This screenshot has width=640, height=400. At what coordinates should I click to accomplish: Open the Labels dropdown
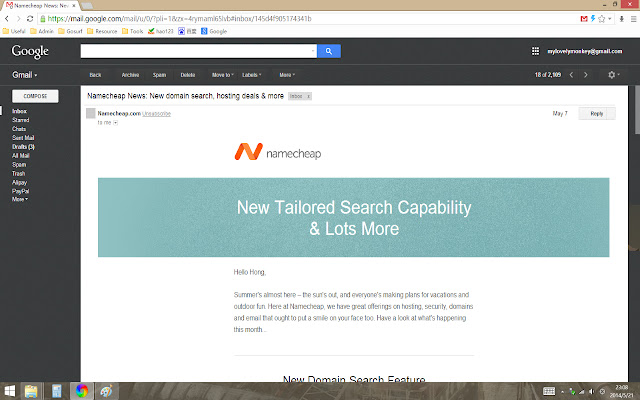(251, 75)
